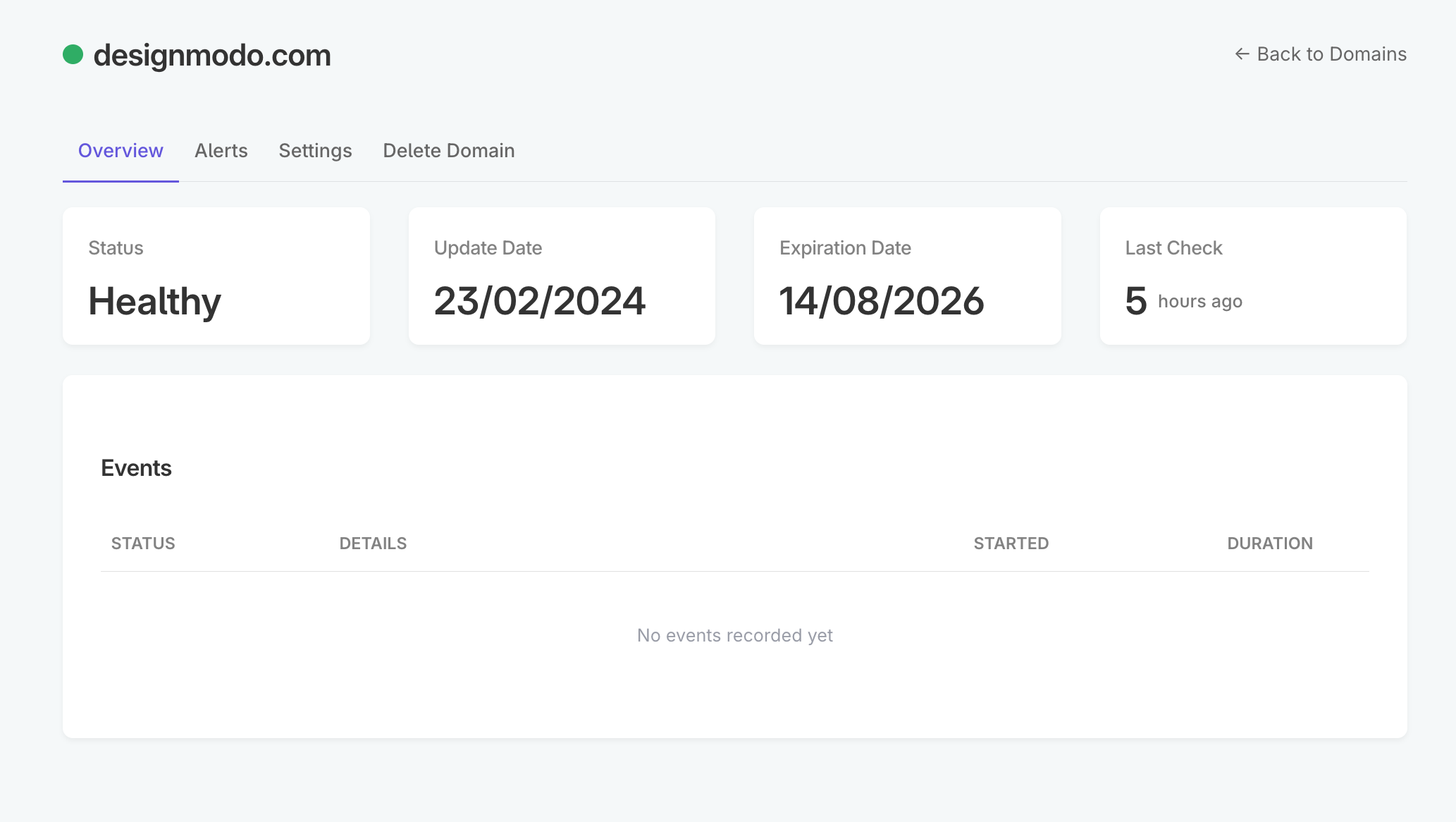Click the green status indicator dot
The width and height of the screenshot is (1456, 822).
74,54
